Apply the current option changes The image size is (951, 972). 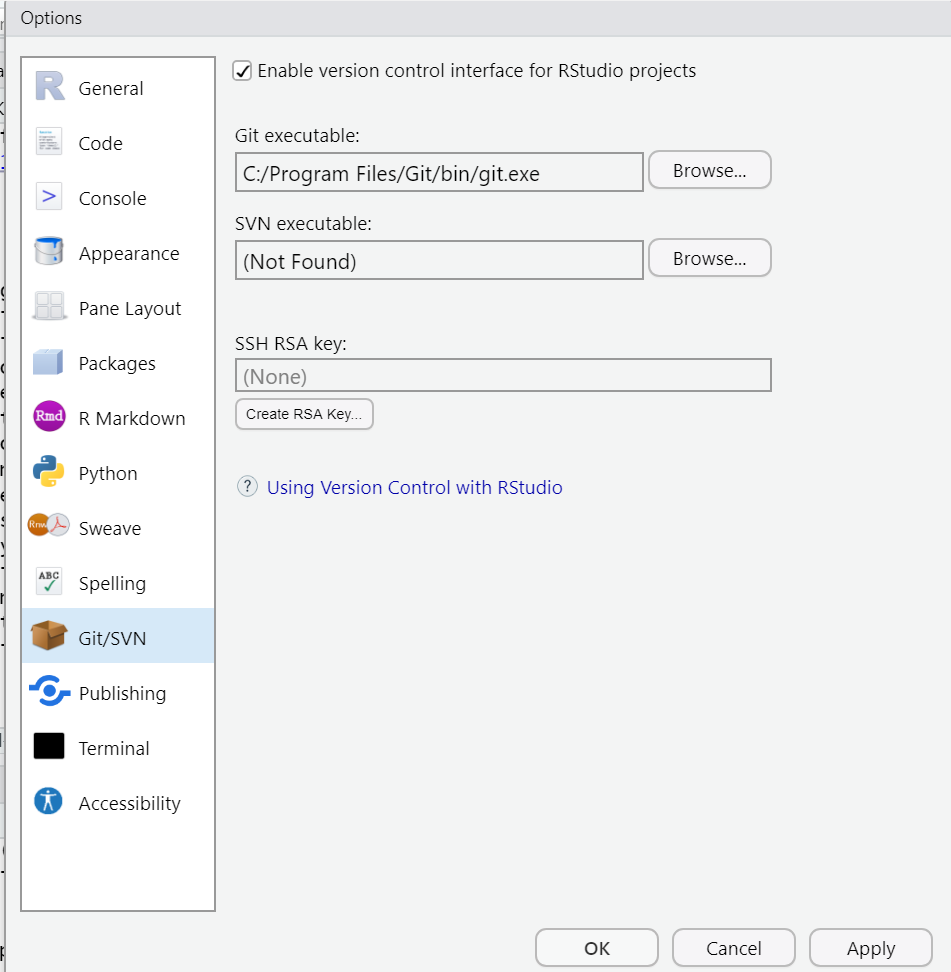[870, 947]
